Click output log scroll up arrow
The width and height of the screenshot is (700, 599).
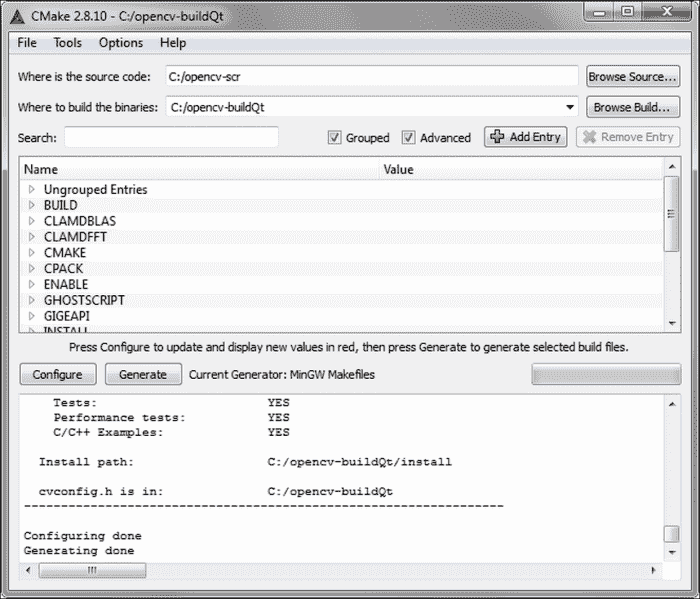(672, 404)
